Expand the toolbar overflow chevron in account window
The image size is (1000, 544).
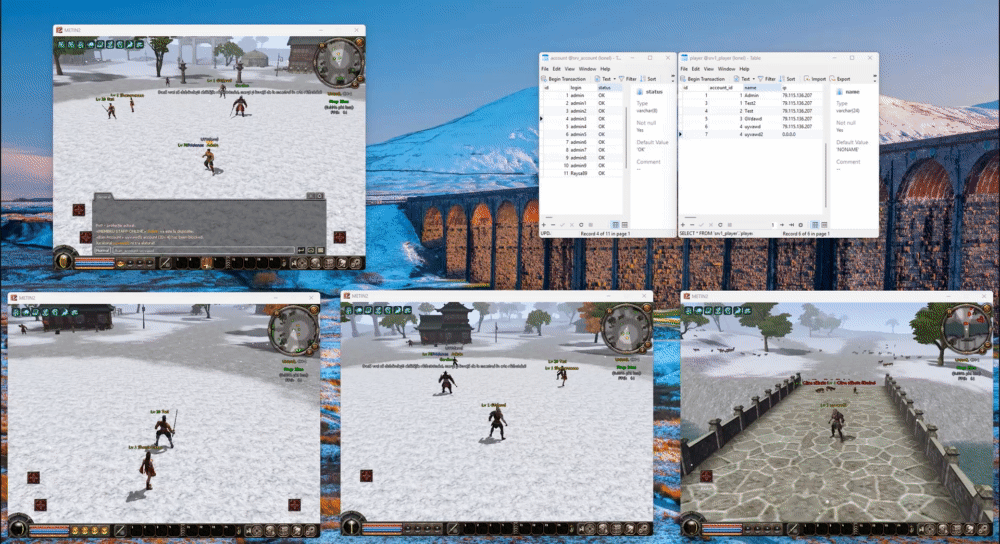click(672, 79)
